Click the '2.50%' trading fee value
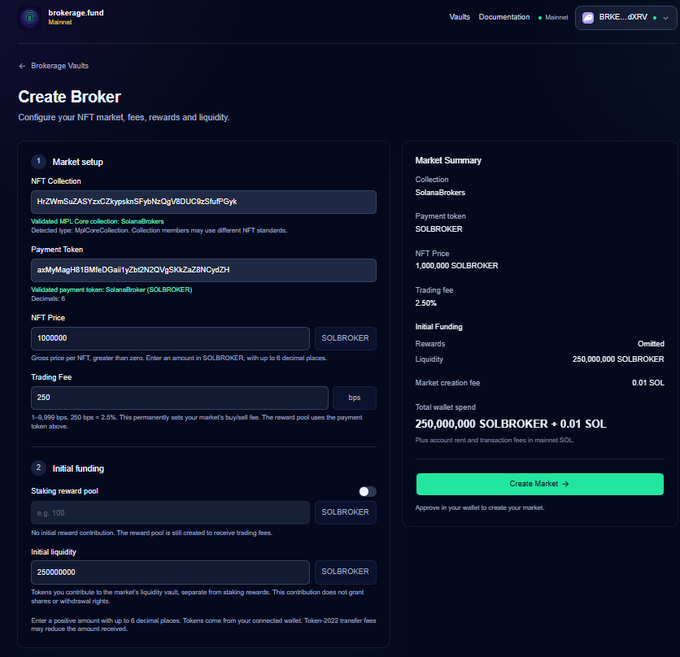Screen dimensions: 680x657 pos(426,303)
